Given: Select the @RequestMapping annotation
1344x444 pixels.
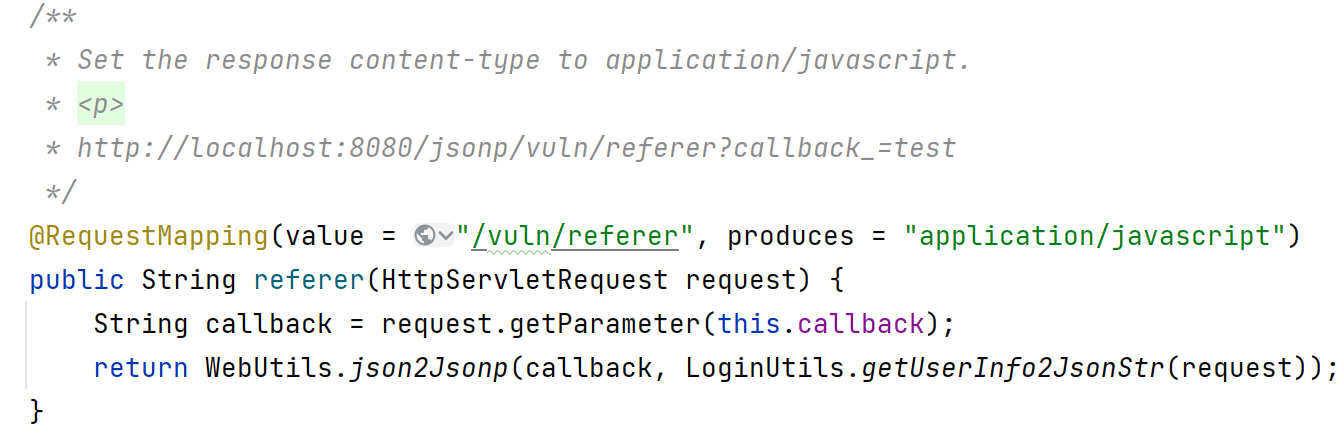Looking at the screenshot, I should [149, 237].
